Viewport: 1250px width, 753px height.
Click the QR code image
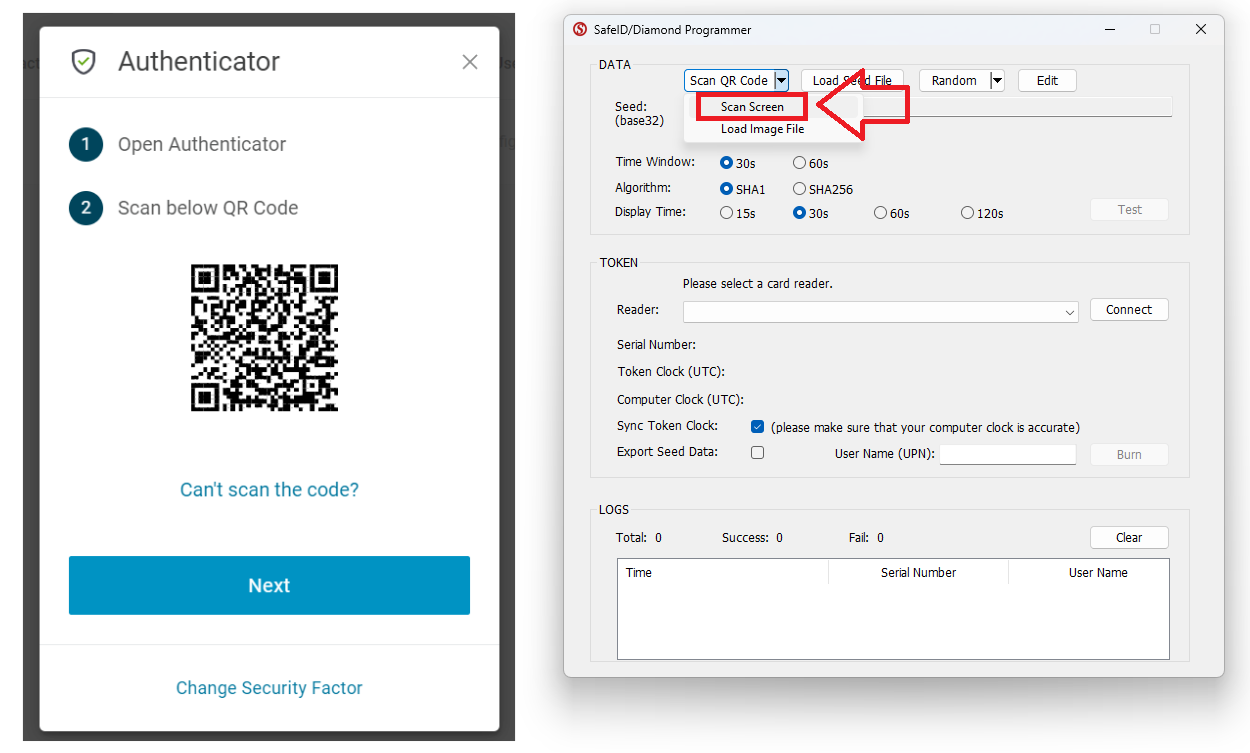265,338
